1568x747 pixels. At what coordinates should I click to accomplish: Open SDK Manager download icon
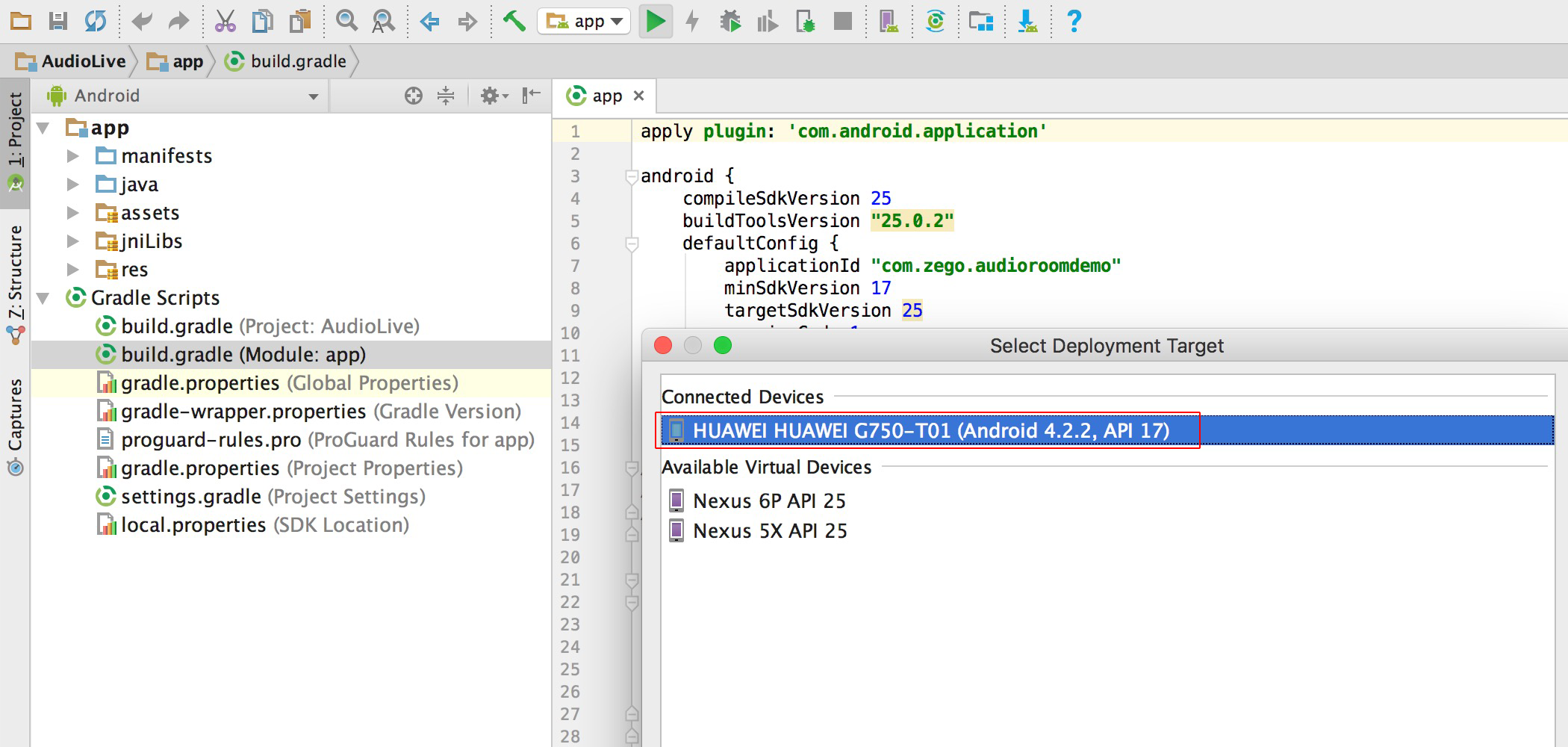point(1027,21)
